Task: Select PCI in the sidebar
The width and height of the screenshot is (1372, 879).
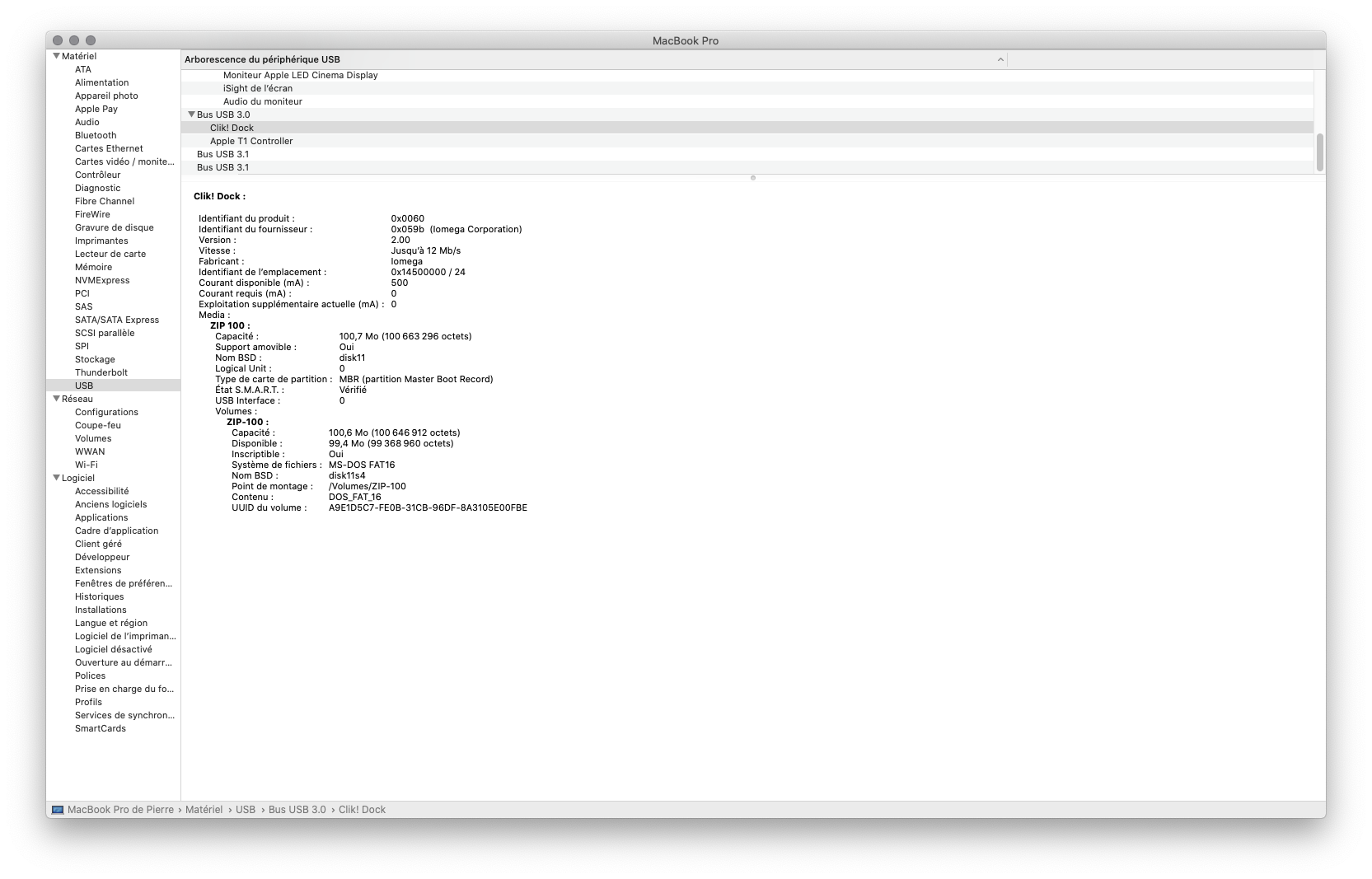Action: (82, 293)
